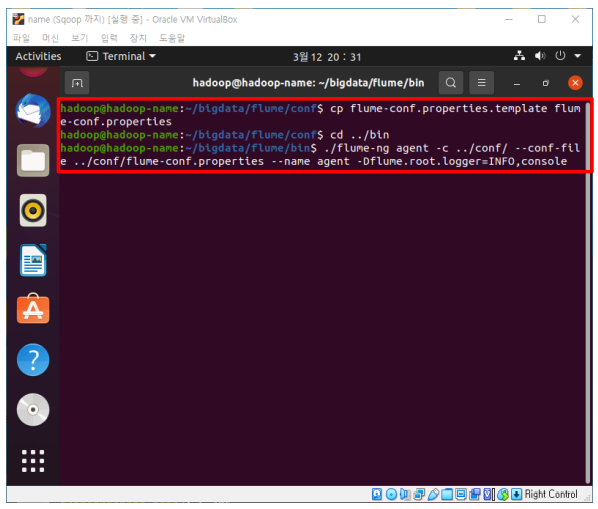Click the terminal title hadoop@hadoop-name

tap(308, 83)
